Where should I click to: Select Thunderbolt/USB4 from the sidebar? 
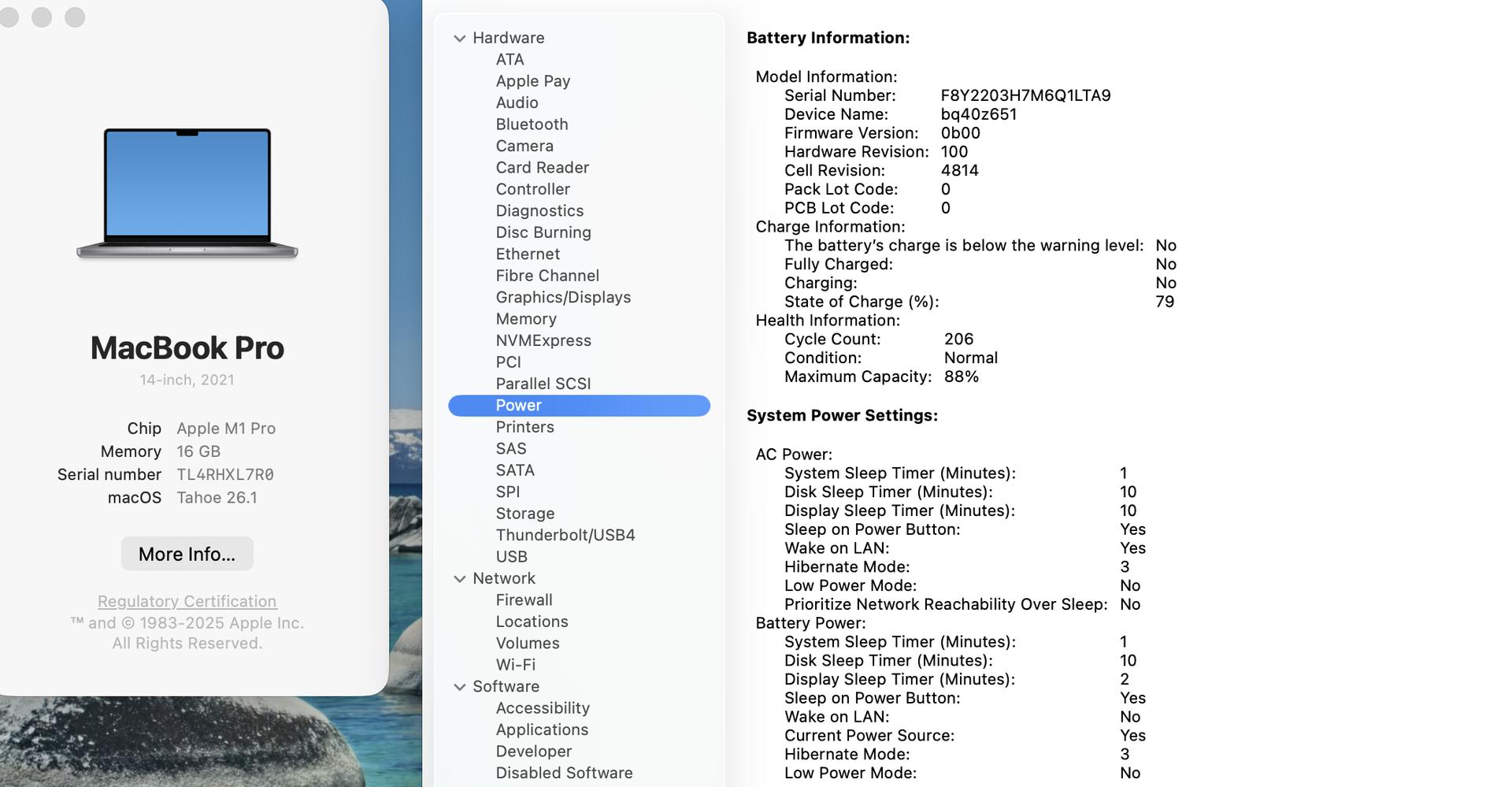click(x=565, y=535)
